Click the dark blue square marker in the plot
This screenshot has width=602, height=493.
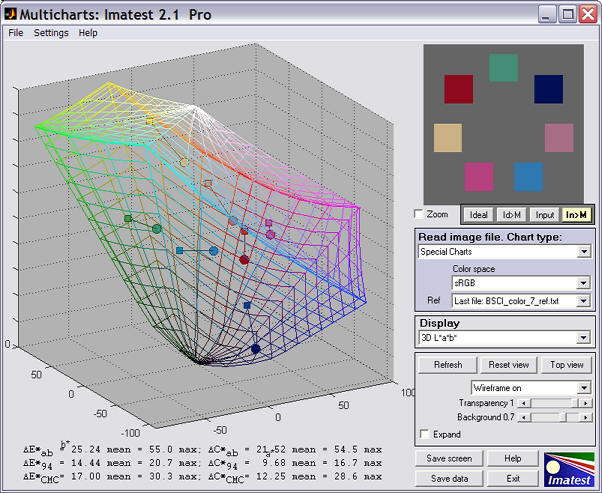pyautogui.click(x=247, y=306)
